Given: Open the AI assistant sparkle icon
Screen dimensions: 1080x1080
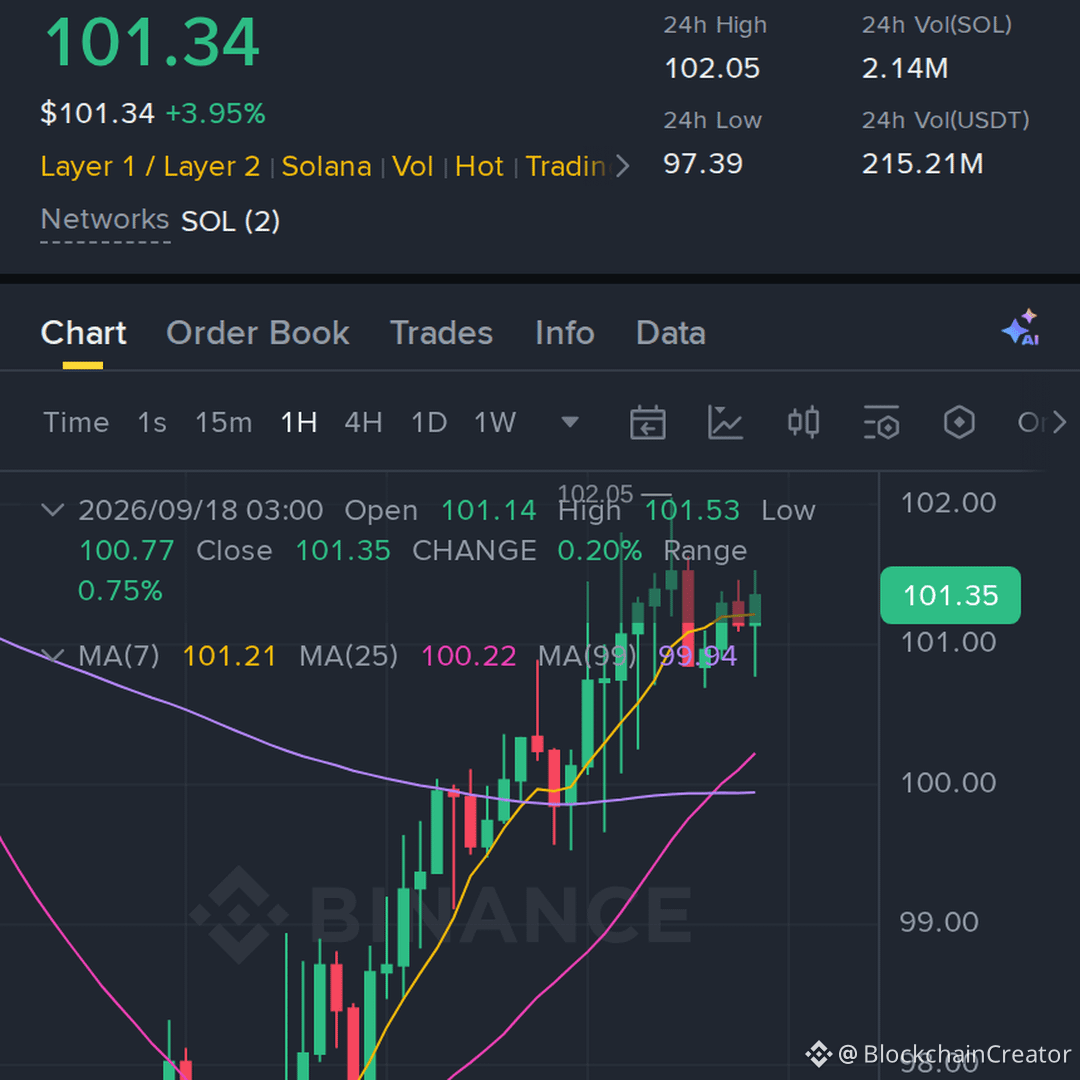Looking at the screenshot, I should [1021, 327].
